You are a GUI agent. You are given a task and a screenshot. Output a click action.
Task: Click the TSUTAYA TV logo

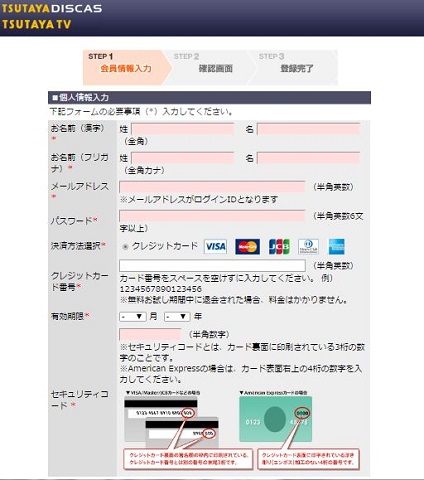[x=36, y=24]
